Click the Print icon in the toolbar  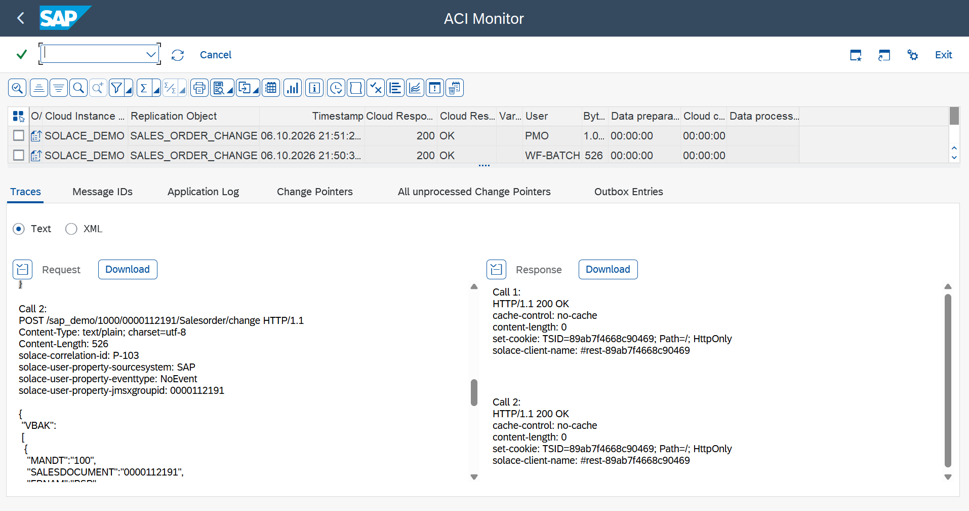[199, 88]
